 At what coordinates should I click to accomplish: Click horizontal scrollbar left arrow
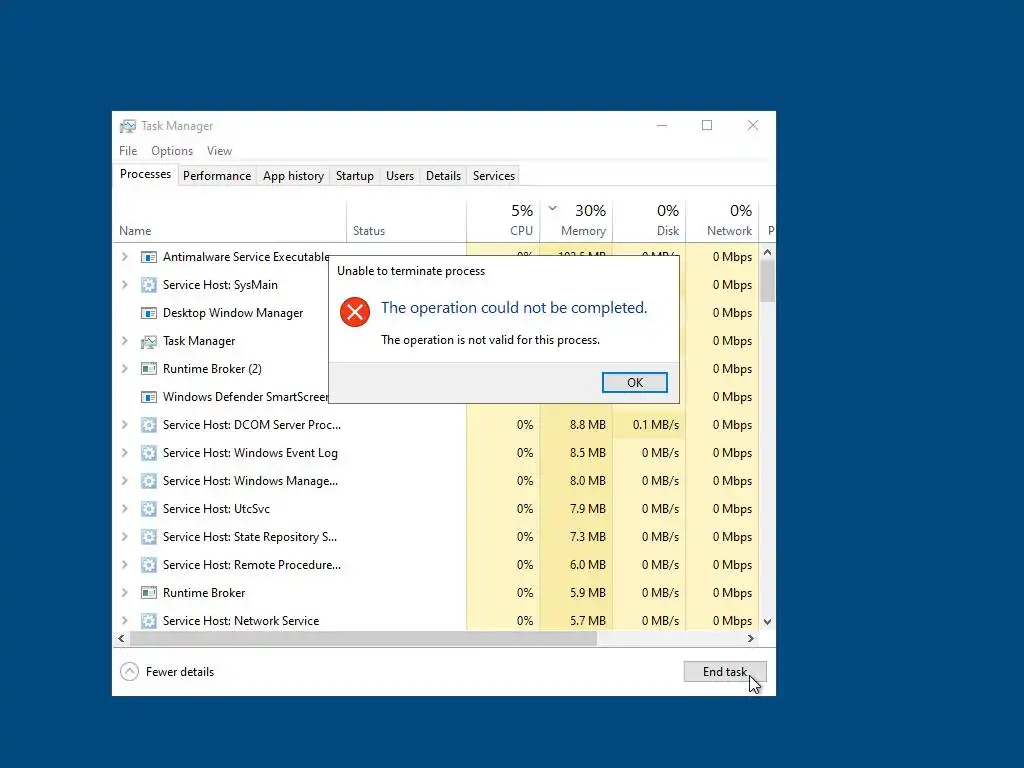click(x=121, y=639)
